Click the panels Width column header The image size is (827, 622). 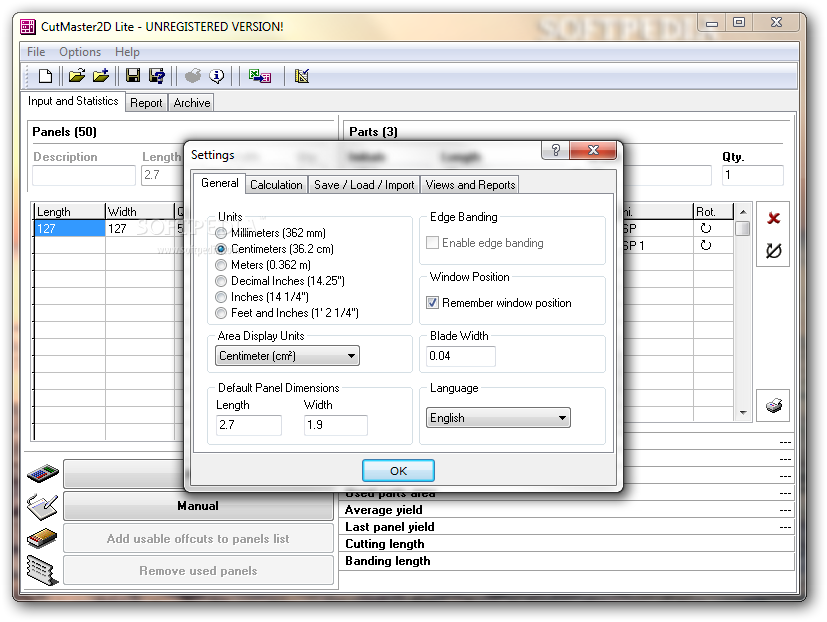[139, 212]
